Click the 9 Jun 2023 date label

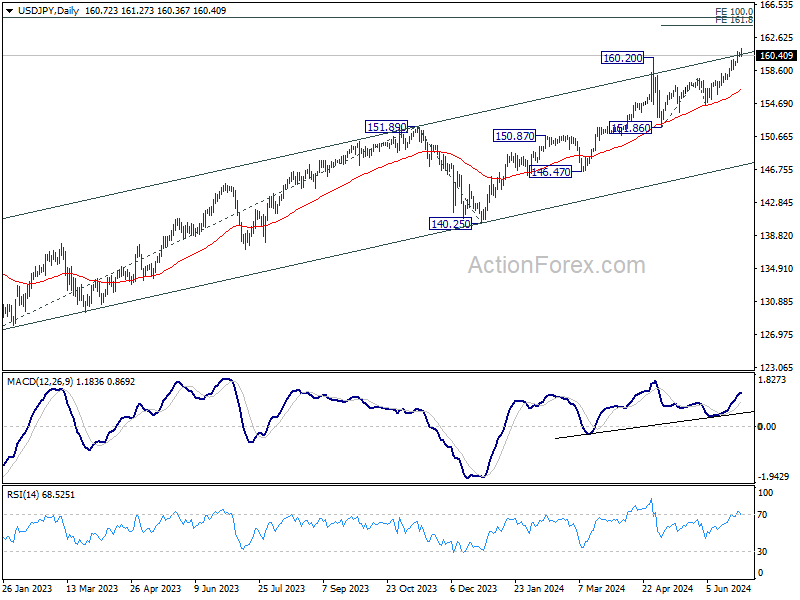pyautogui.click(x=217, y=588)
